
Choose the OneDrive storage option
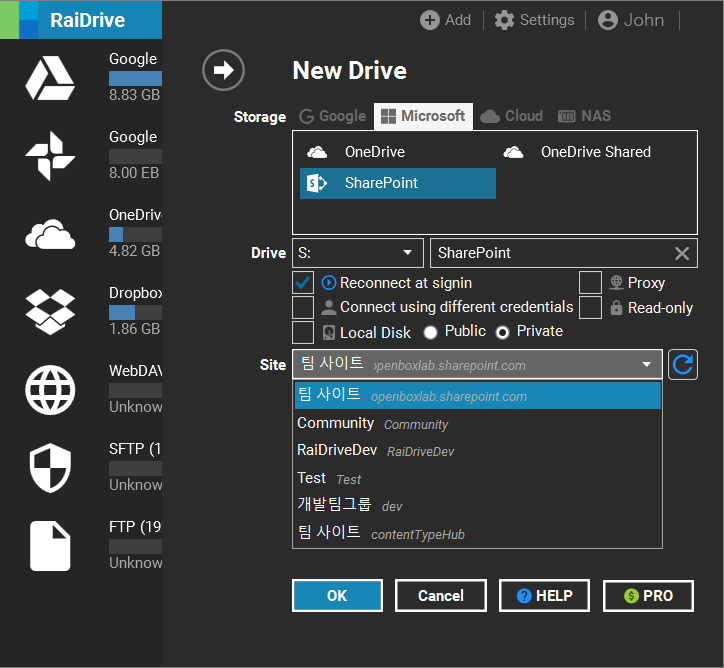point(398,152)
